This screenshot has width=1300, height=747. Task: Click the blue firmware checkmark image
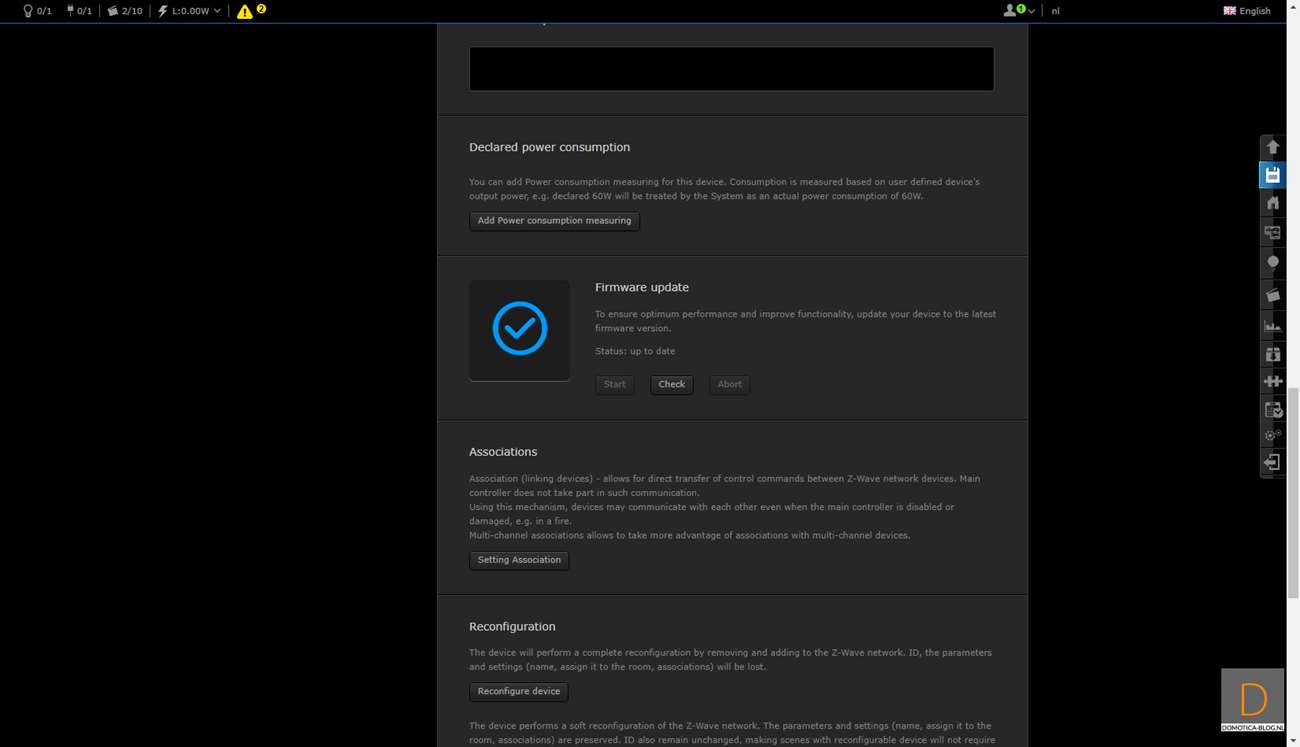tap(519, 329)
